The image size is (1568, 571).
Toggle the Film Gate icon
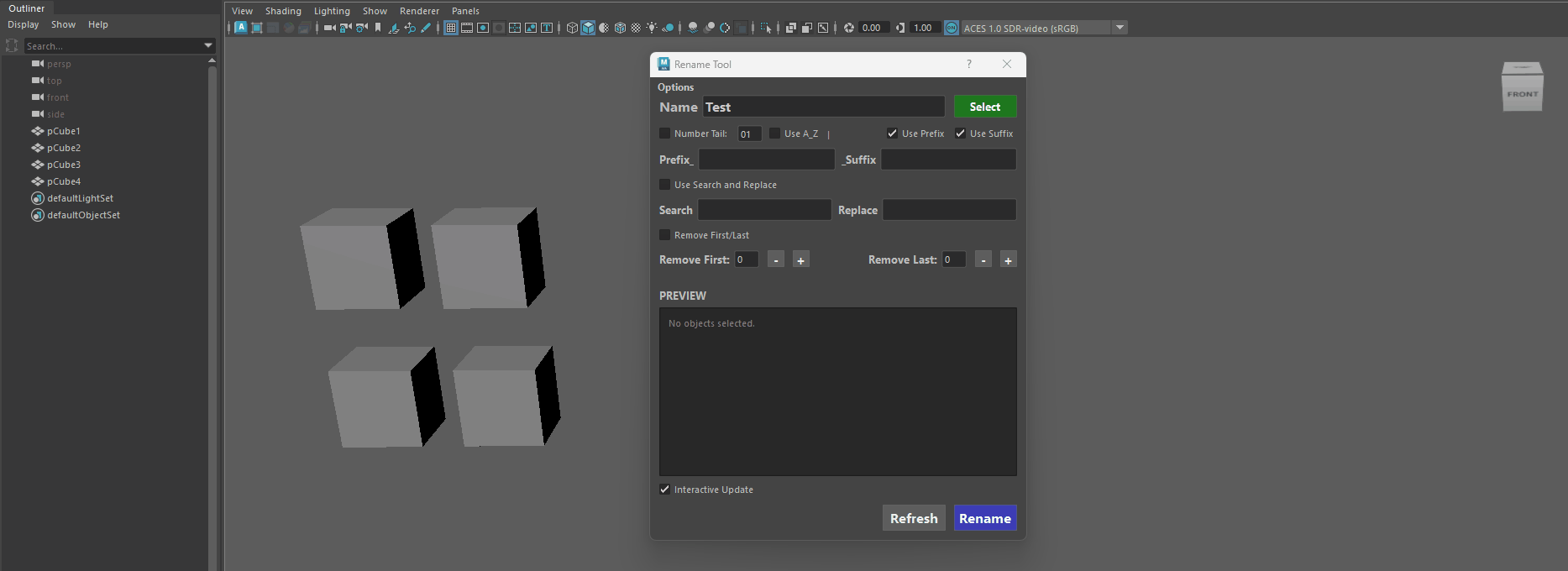pyautogui.click(x=467, y=28)
